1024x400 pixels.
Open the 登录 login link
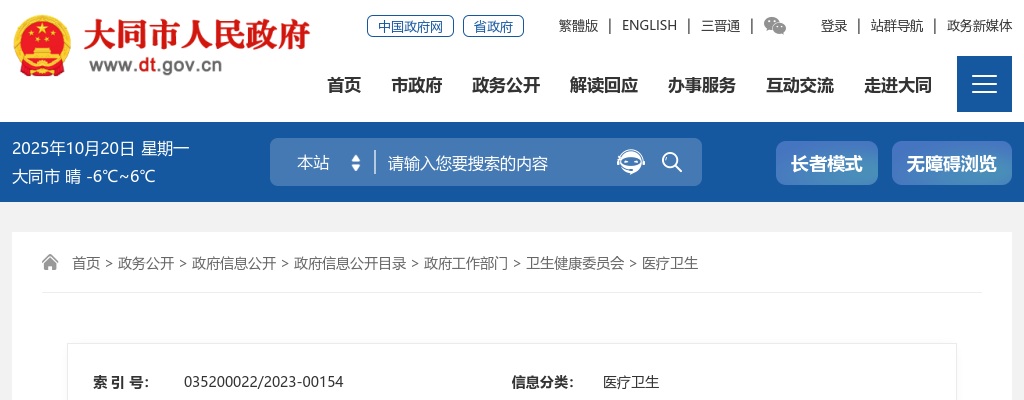point(834,26)
